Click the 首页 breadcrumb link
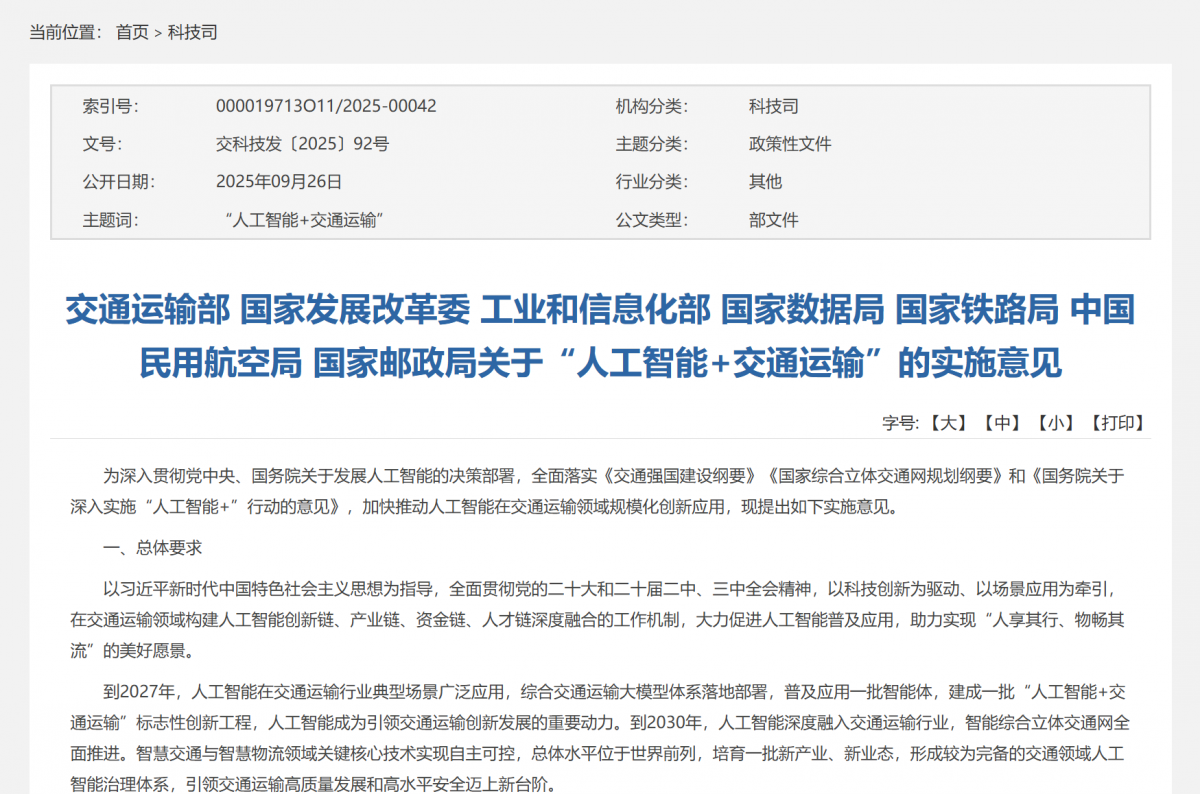Screen dimensions: 1200x794 point(132,32)
